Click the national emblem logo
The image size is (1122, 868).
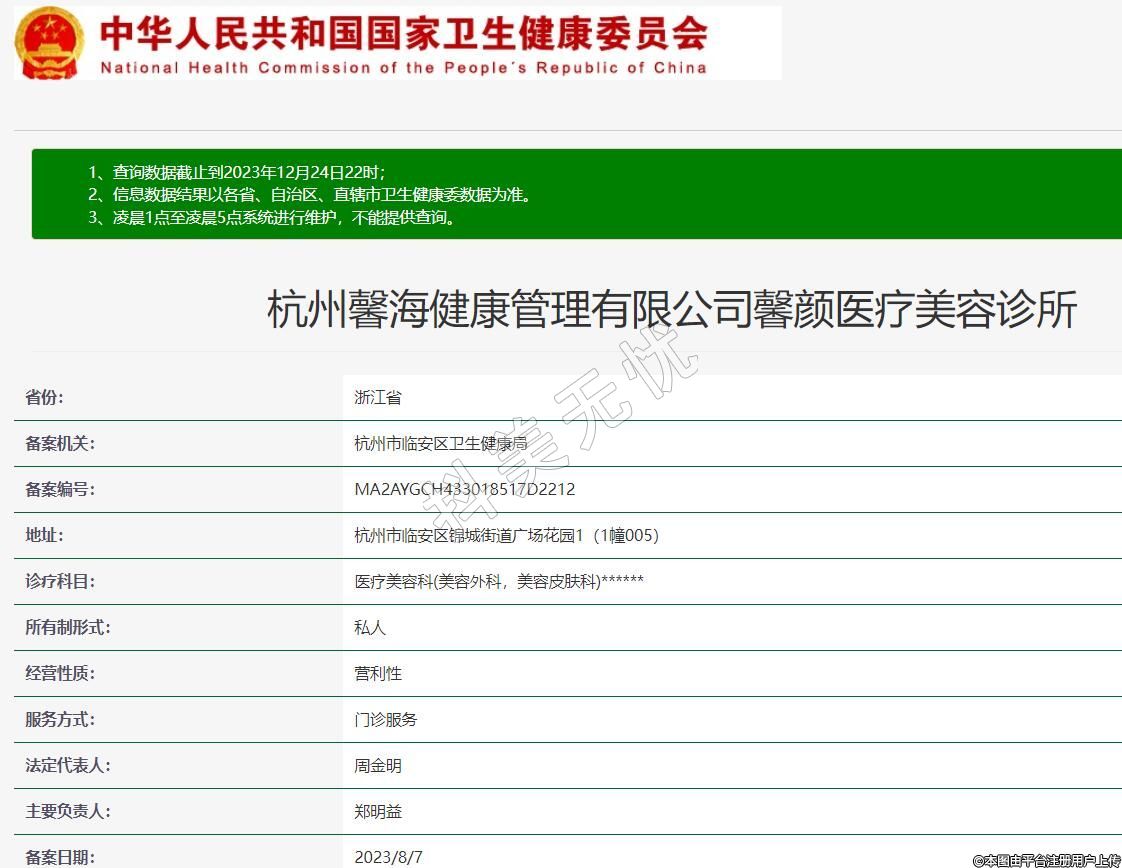[50, 42]
